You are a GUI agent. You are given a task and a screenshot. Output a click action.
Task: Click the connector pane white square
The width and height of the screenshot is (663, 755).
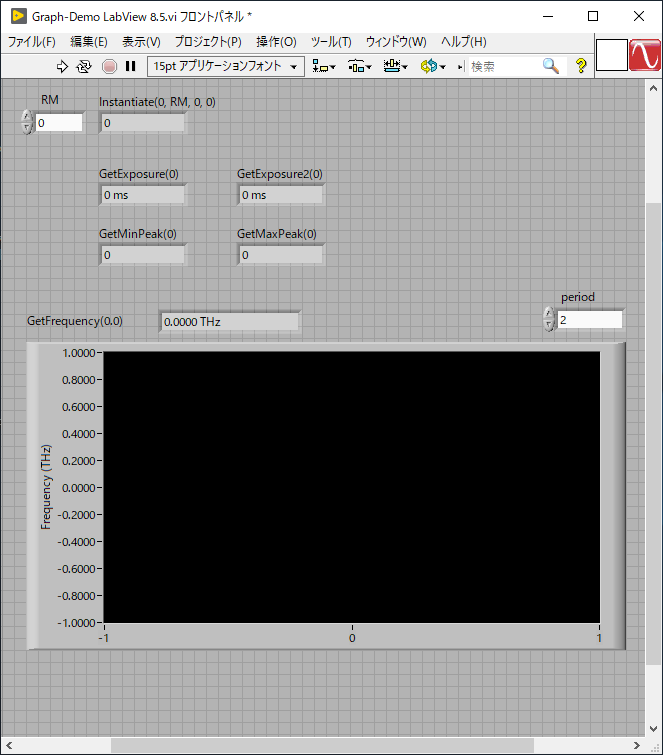[x=611, y=55]
